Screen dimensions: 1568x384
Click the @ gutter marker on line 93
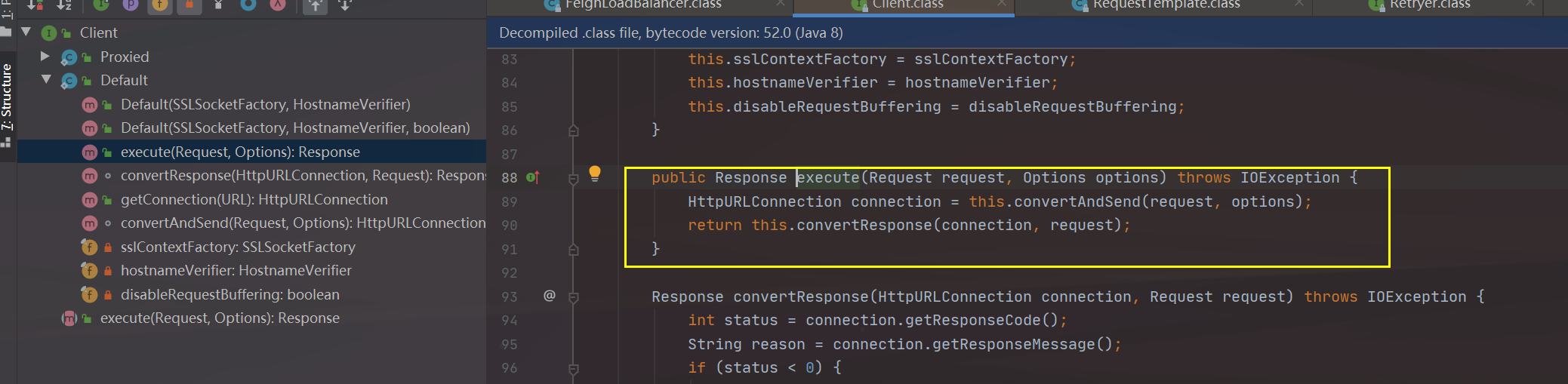[550, 296]
